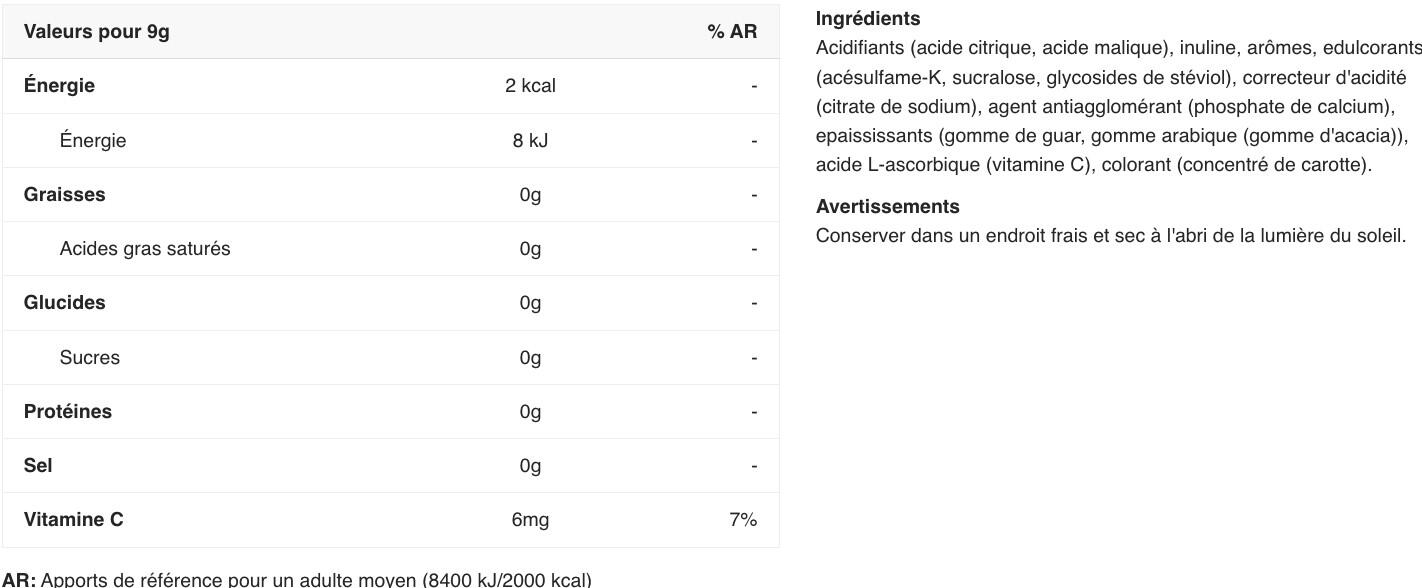This screenshot has width=1422, height=588.
Task: Select the "6mg" Vitamine C value
Action: (x=530, y=520)
